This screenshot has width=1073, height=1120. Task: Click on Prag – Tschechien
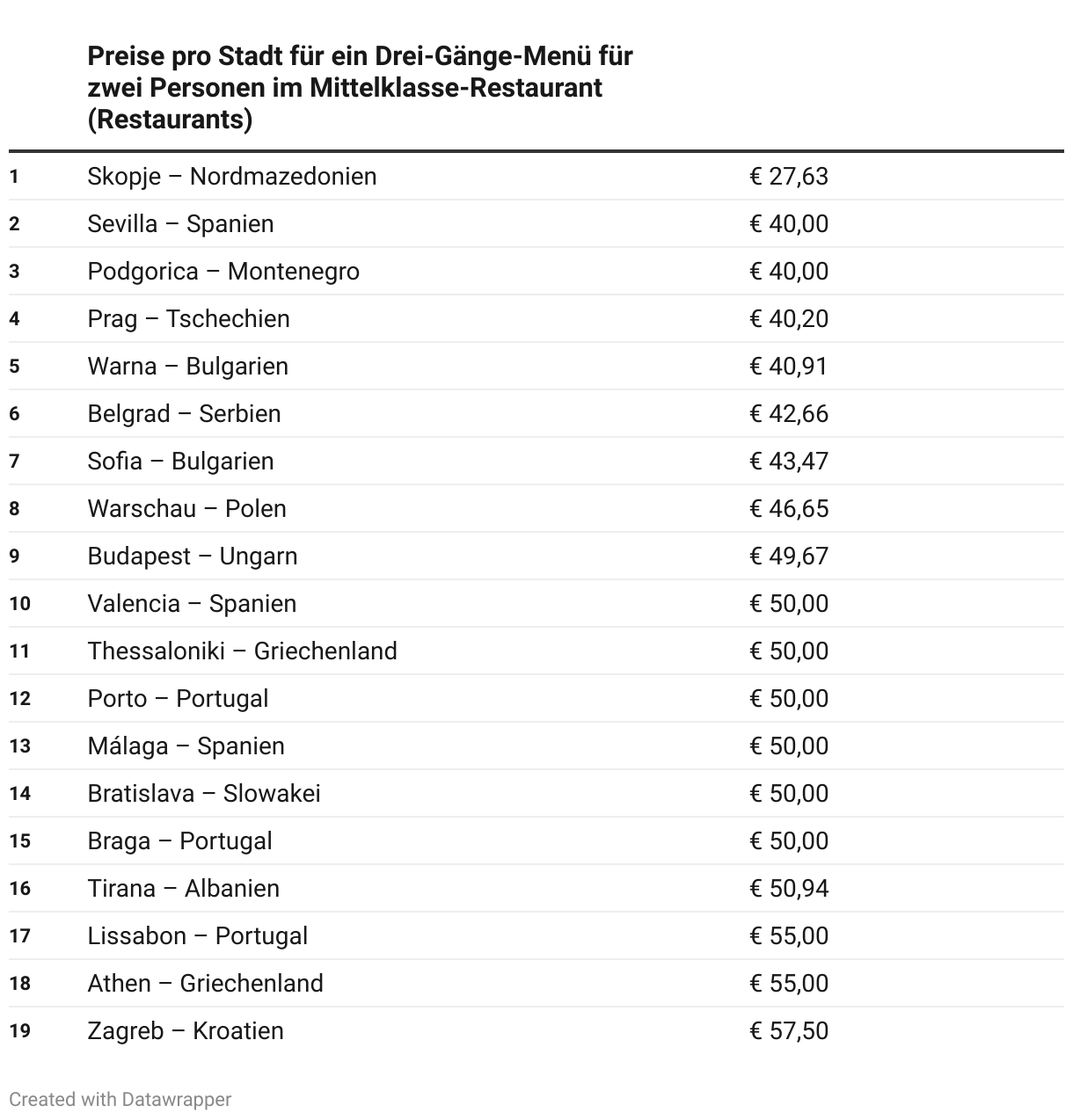[188, 319]
